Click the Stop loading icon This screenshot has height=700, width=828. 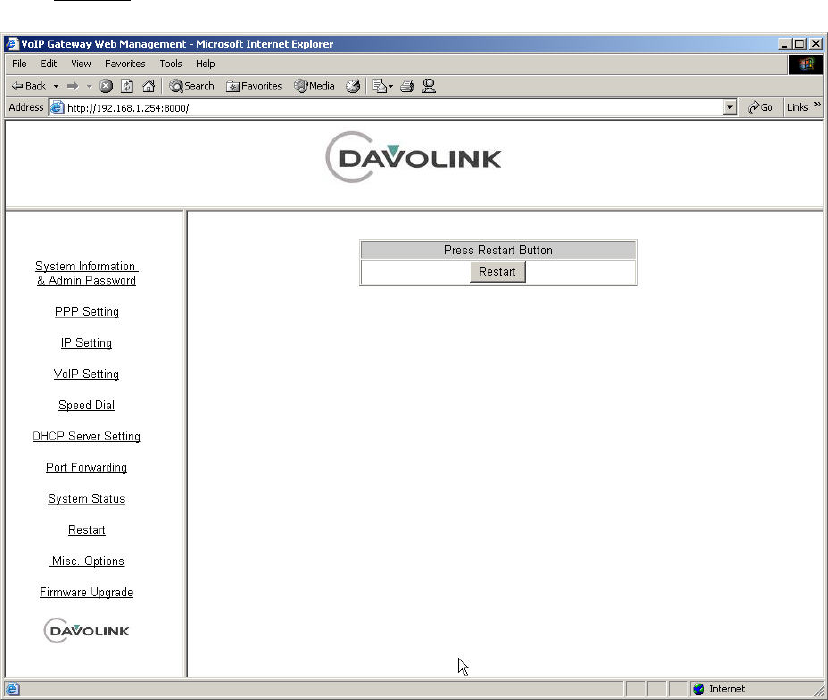[106, 86]
